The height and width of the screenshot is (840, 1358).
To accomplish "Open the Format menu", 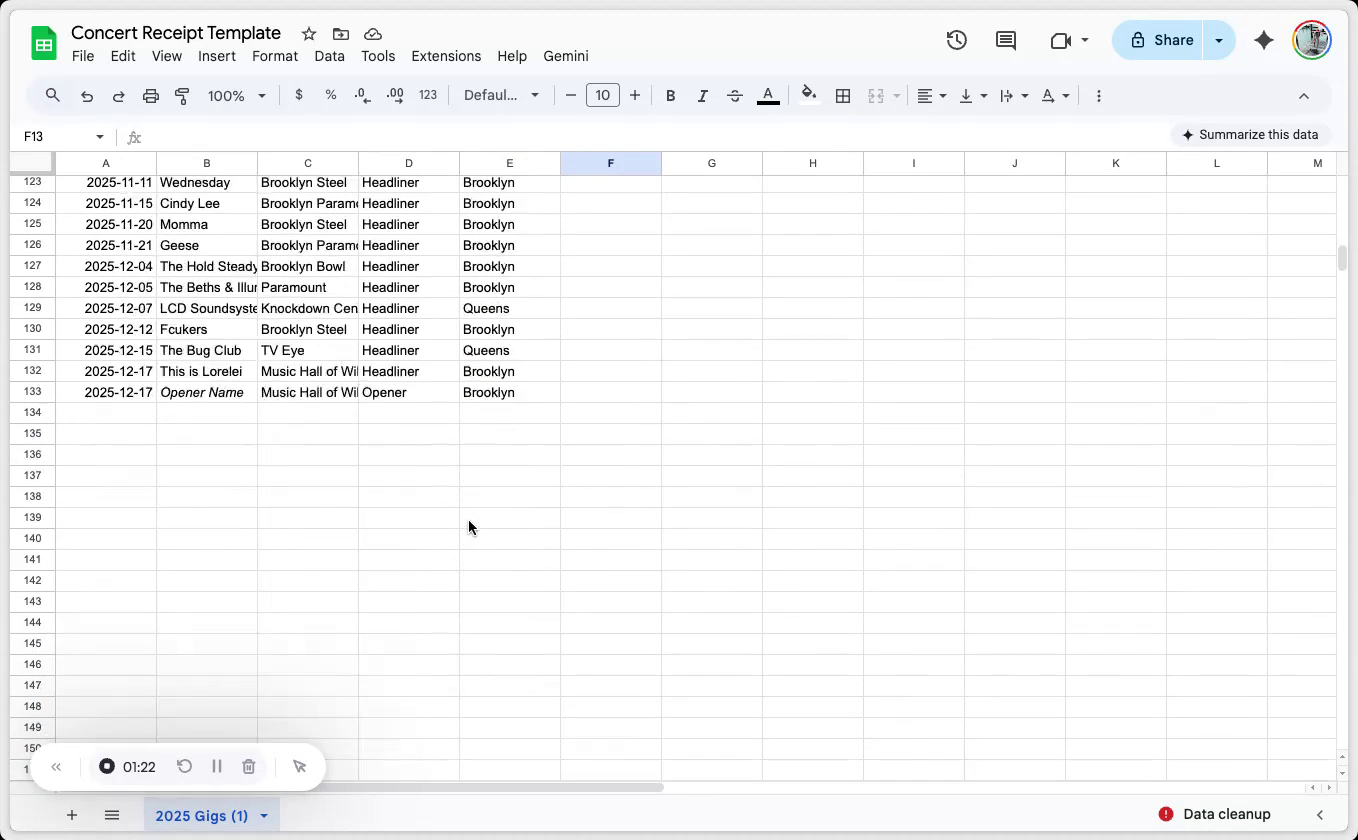I will point(275,56).
